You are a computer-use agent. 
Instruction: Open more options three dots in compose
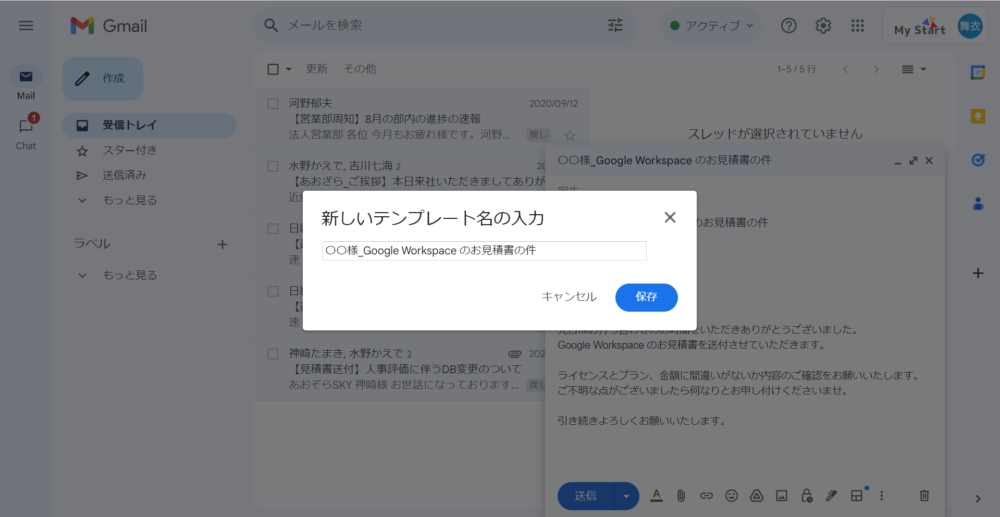(882, 495)
